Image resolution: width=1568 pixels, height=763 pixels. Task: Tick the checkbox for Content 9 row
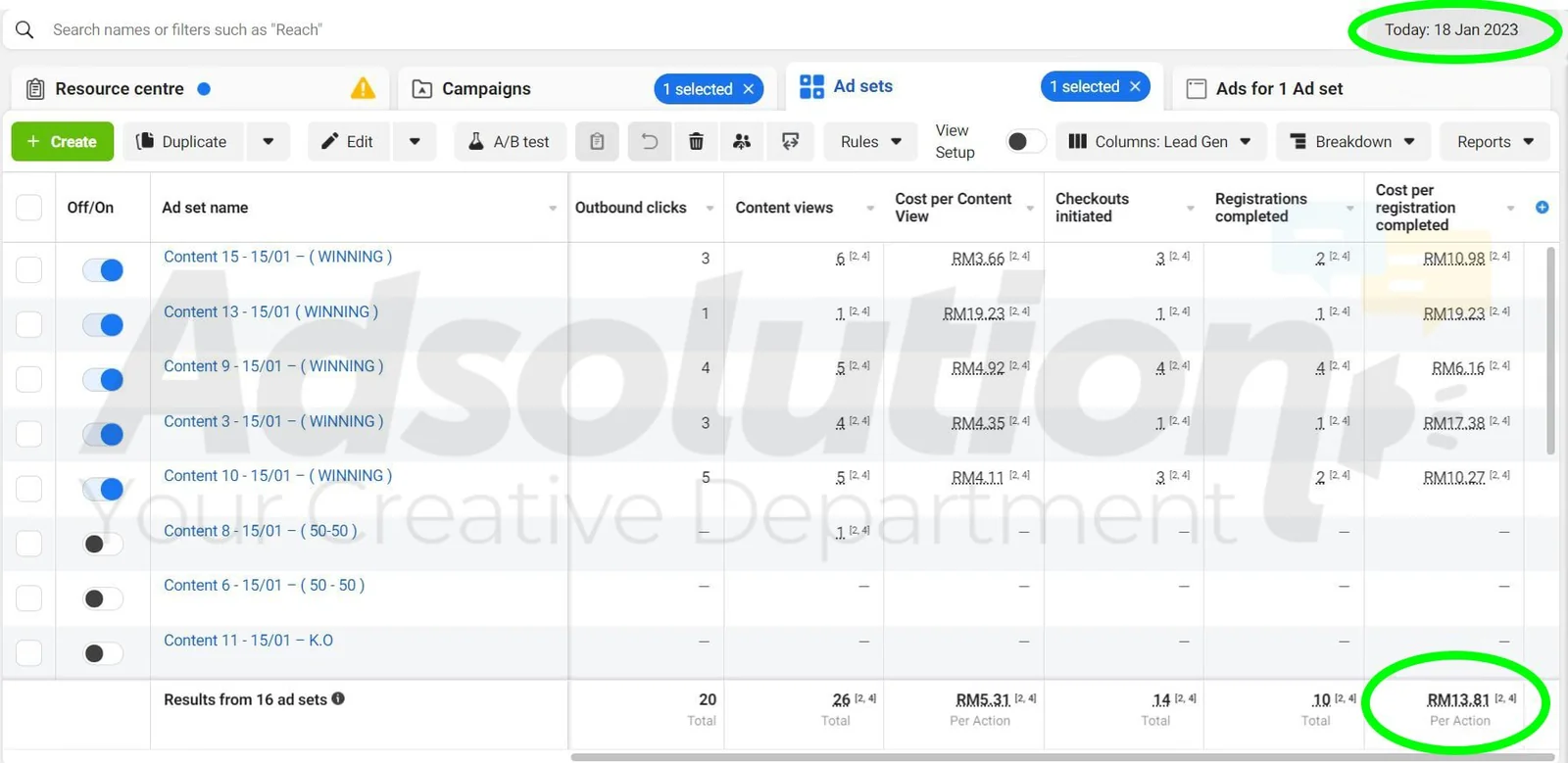pyautogui.click(x=29, y=379)
